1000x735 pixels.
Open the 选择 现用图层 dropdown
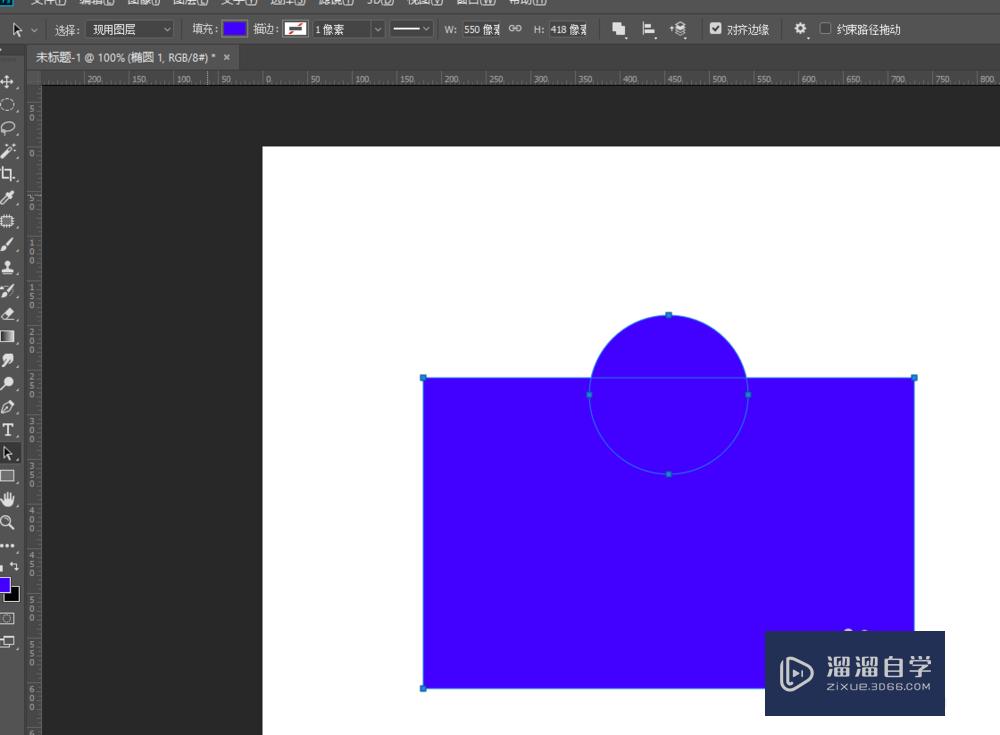130,29
